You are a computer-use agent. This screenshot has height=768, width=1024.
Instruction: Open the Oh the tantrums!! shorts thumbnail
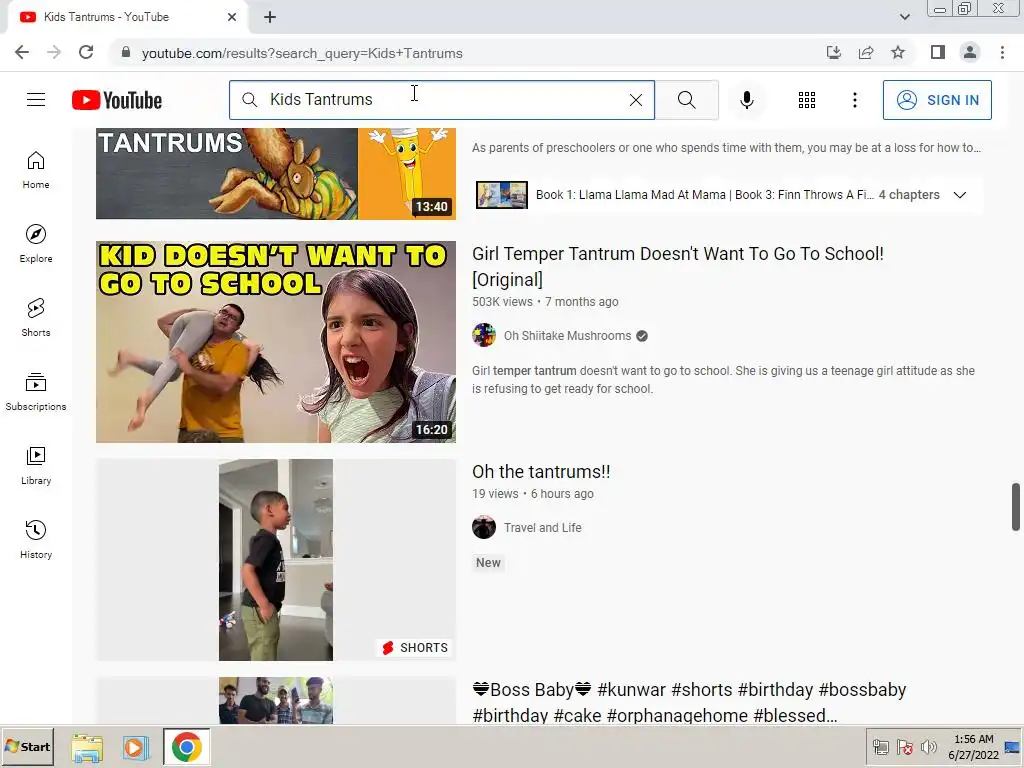(276, 560)
